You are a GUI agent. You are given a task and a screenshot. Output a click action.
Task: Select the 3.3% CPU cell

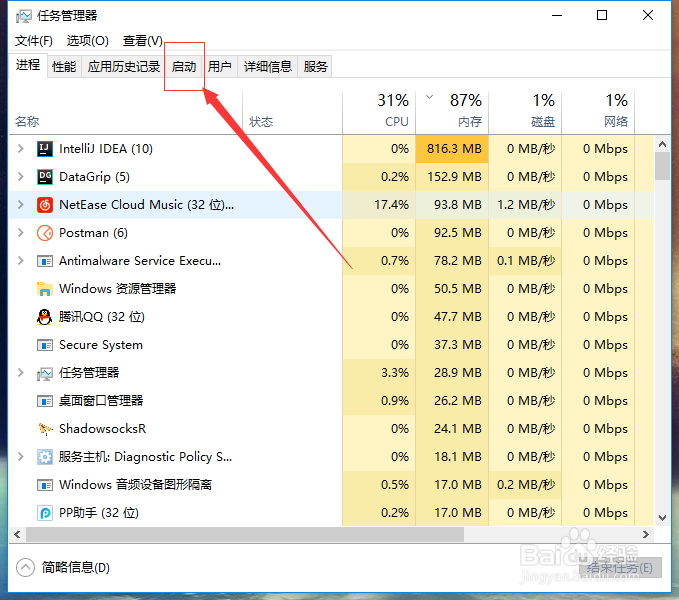click(379, 373)
